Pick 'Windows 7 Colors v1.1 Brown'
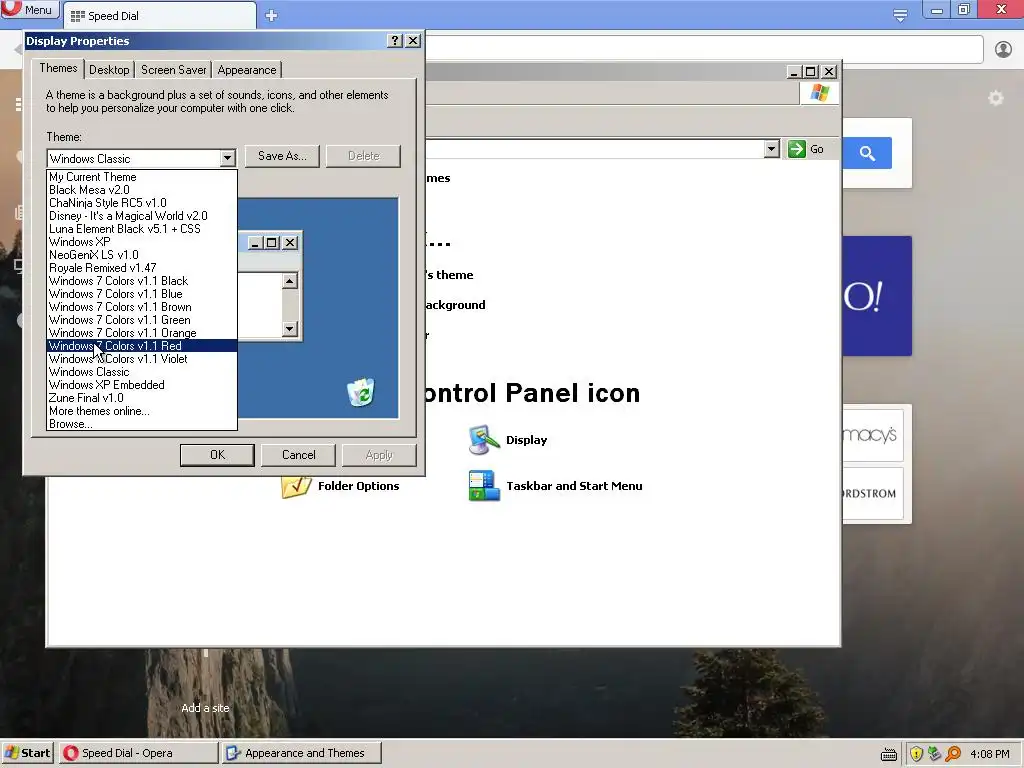This screenshot has width=1024, height=768. point(142,307)
